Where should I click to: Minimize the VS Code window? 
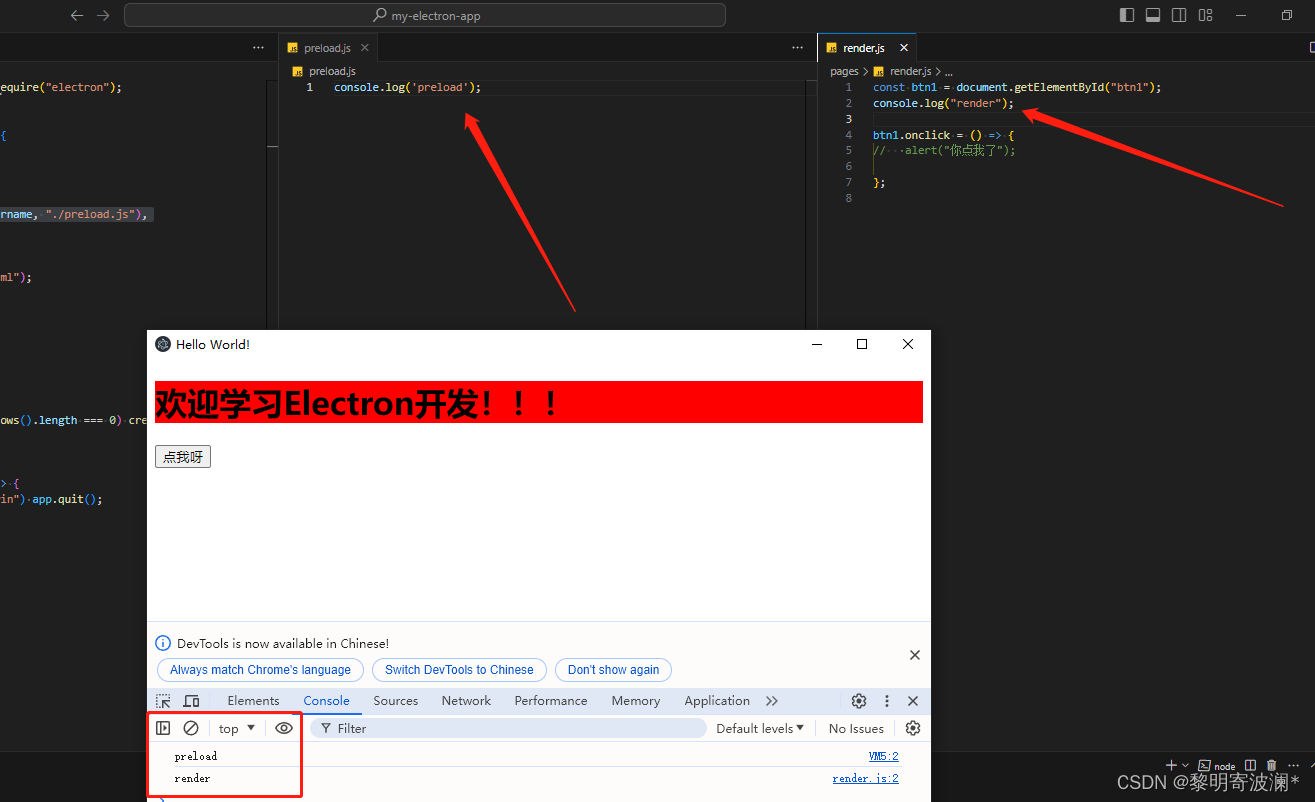click(1241, 15)
